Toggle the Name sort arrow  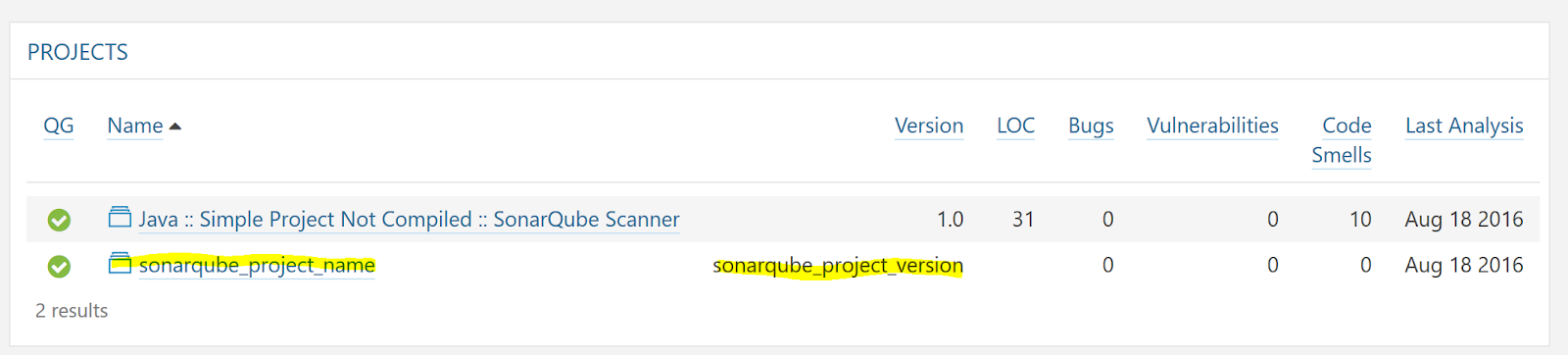[175, 127]
